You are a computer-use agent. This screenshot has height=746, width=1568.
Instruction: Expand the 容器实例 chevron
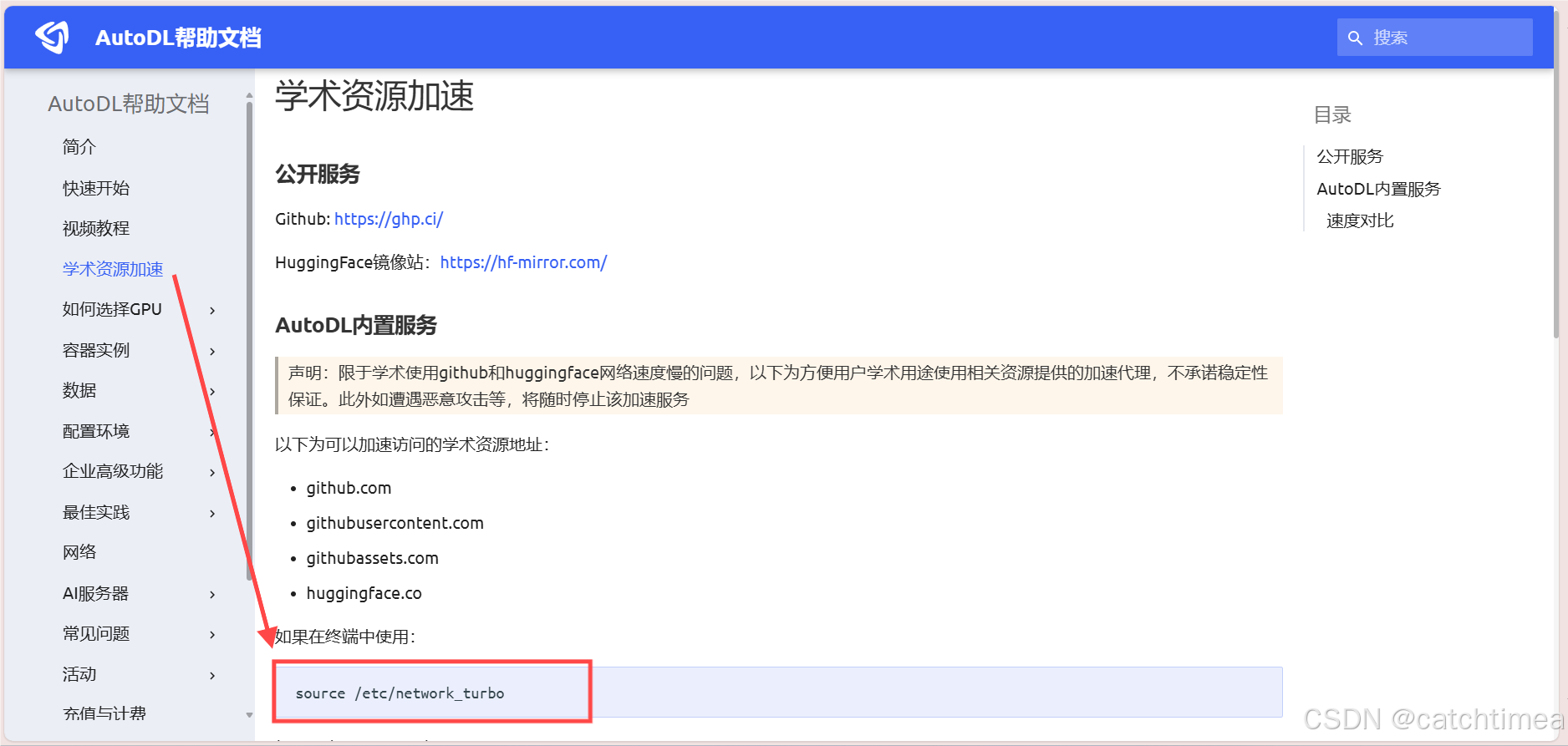212,352
